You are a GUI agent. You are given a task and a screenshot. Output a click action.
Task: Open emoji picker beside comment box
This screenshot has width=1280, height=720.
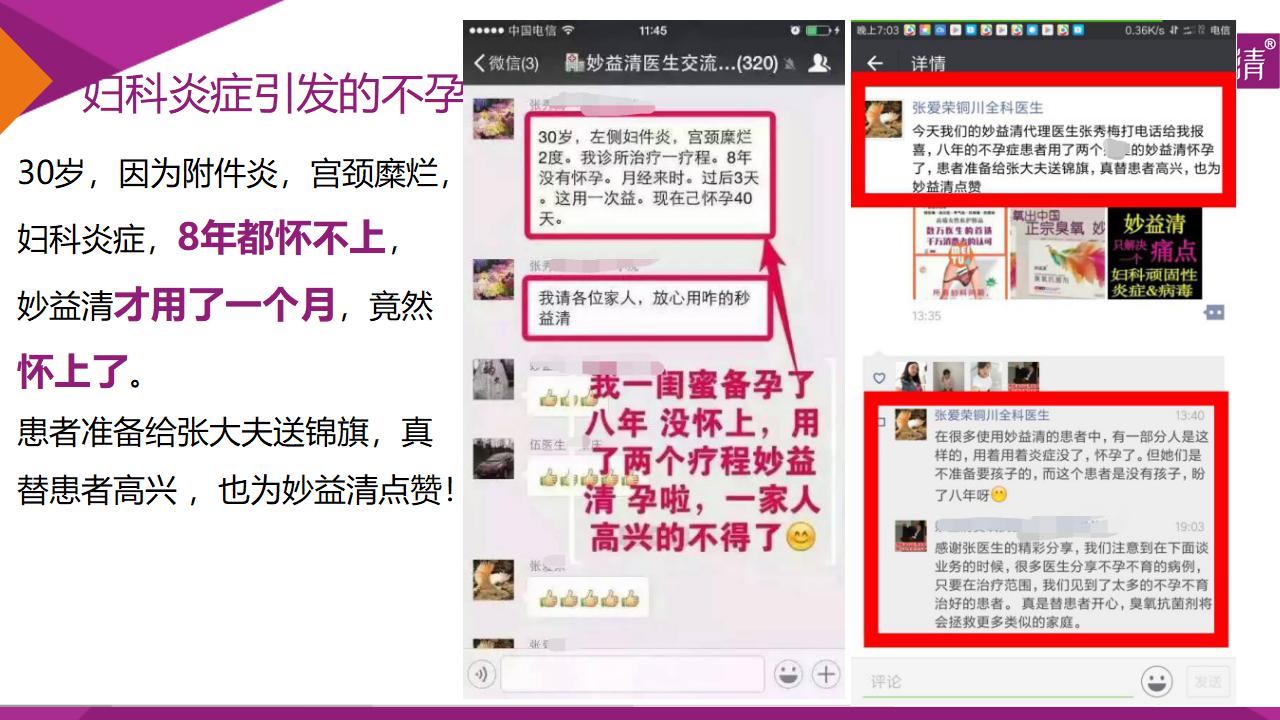pyautogui.click(x=1157, y=682)
